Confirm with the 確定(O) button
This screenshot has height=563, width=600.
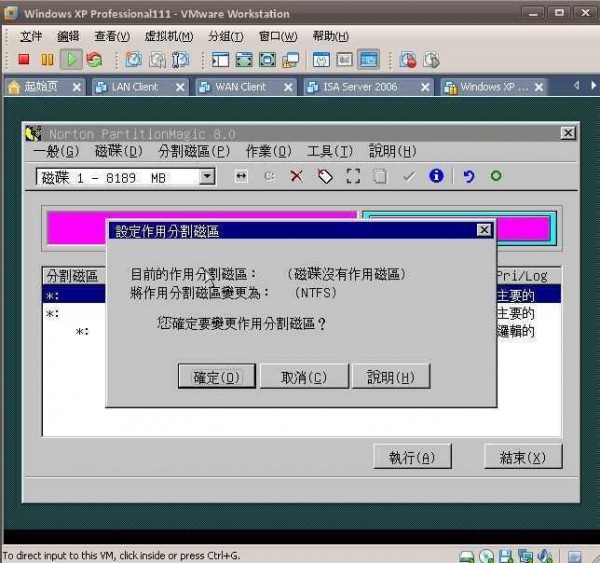click(217, 377)
